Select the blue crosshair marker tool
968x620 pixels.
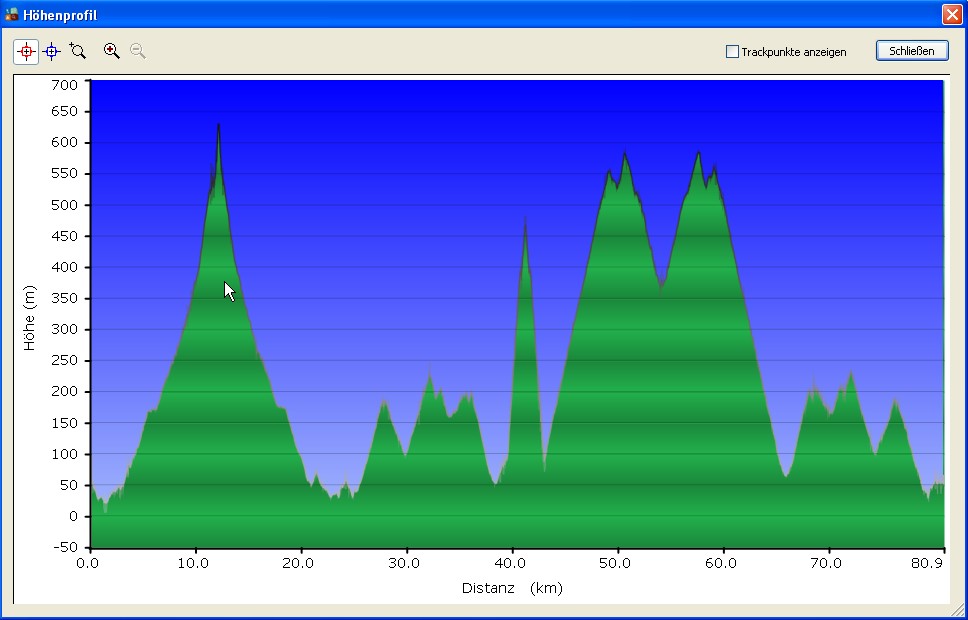[x=52, y=51]
